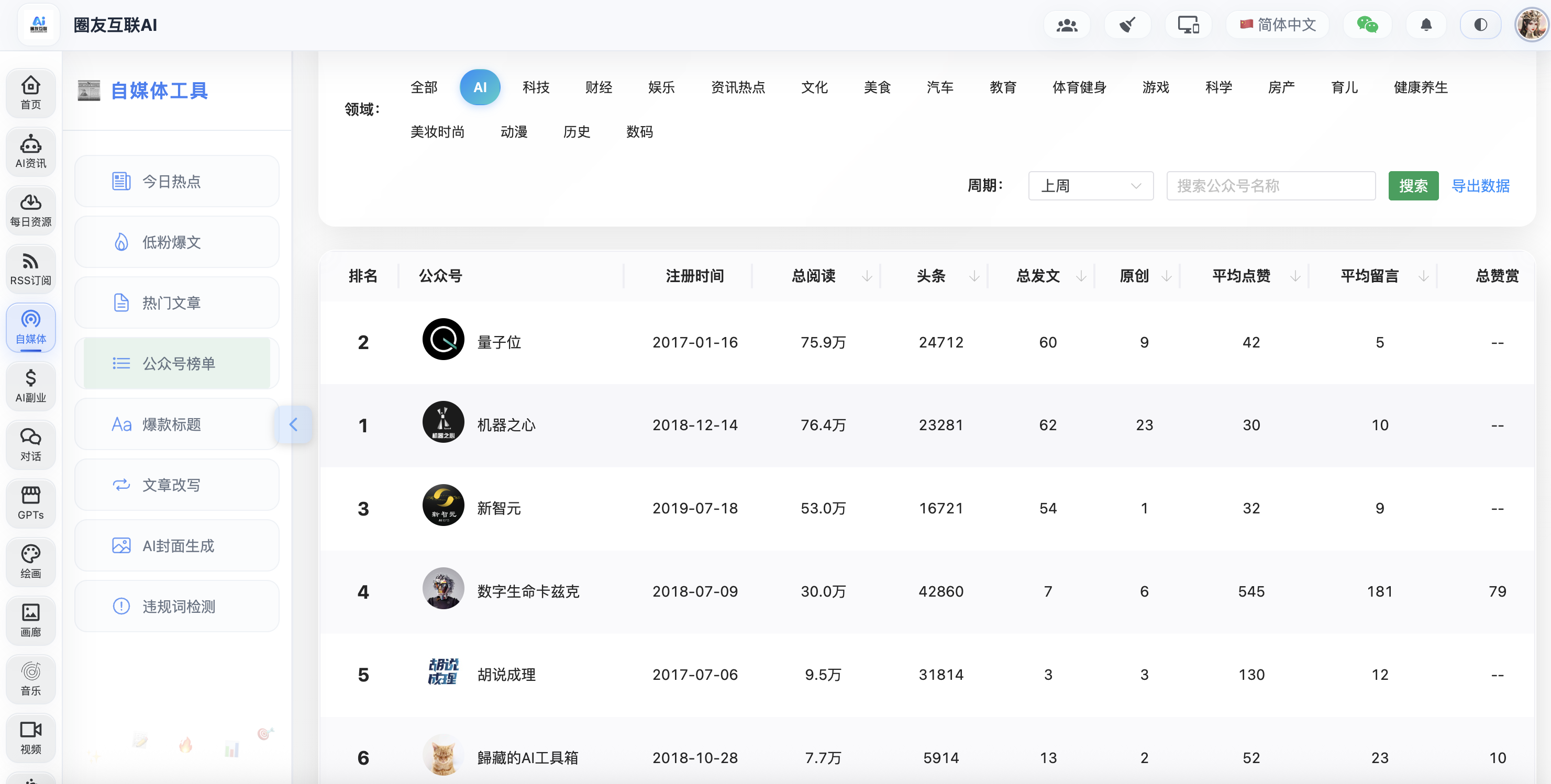The height and width of the screenshot is (784, 1551).
Task: Open AI封面生成 menu item
Action: [x=177, y=546]
